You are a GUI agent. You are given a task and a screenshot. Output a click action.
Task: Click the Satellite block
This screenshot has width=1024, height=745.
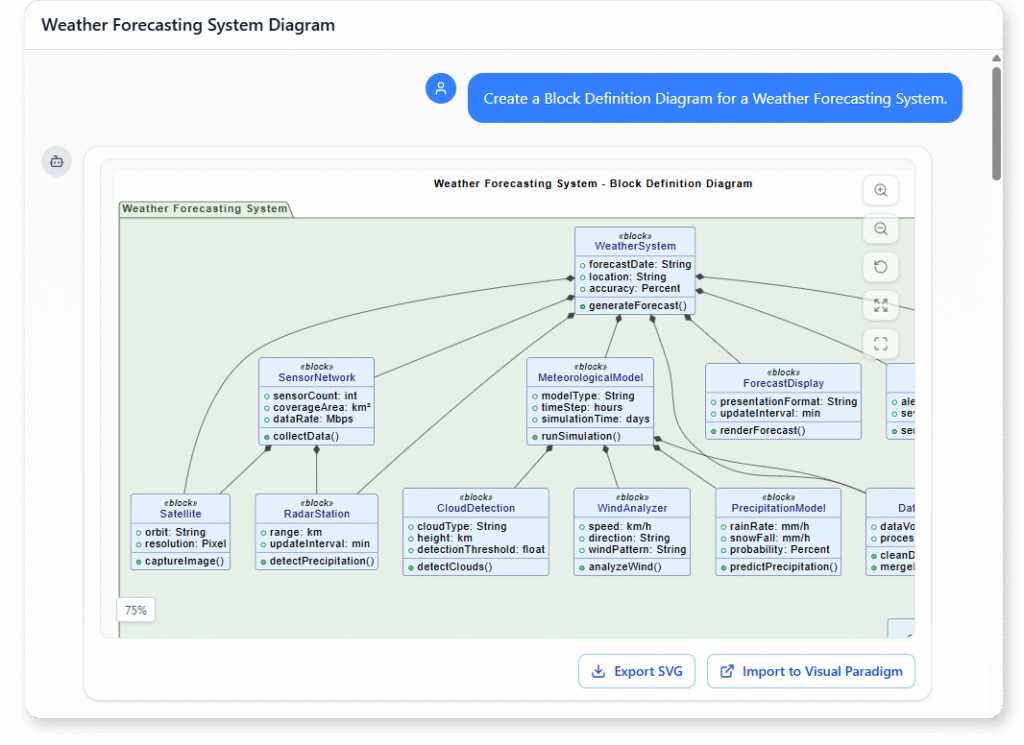pyautogui.click(x=180, y=530)
